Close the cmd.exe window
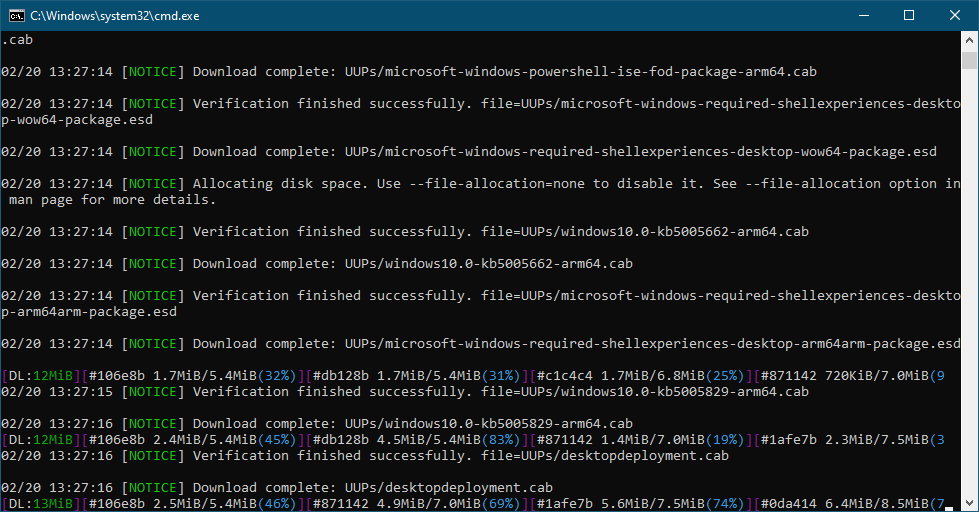Image resolution: width=979 pixels, height=512 pixels. point(955,16)
